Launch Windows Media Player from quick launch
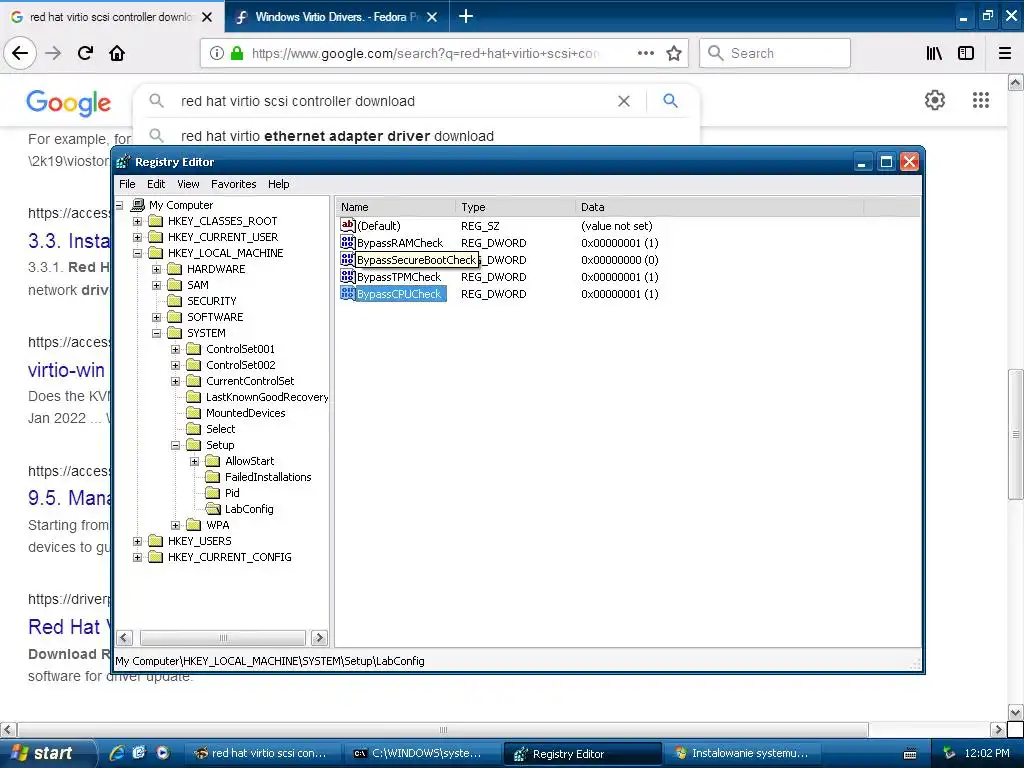The height and width of the screenshot is (768, 1024). tap(162, 753)
